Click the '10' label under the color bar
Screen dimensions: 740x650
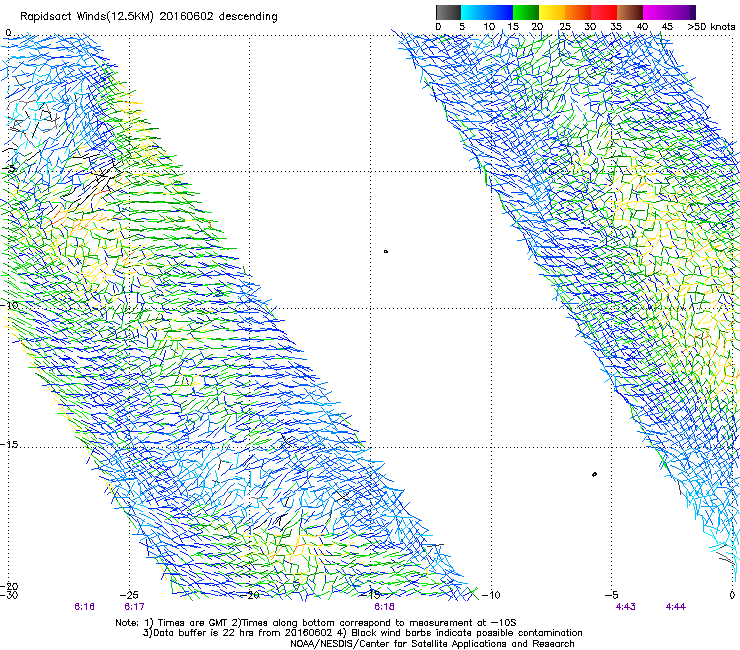489,27
